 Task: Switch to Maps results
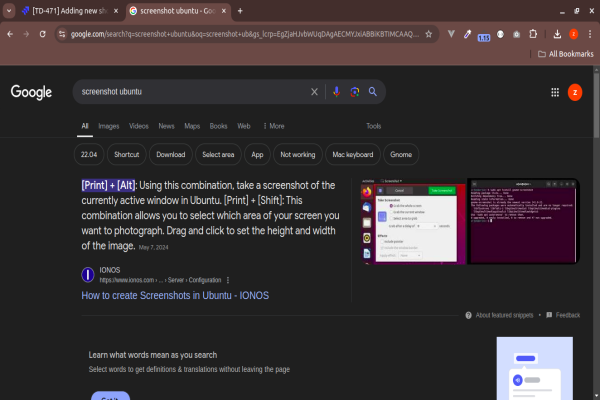[x=192, y=126]
